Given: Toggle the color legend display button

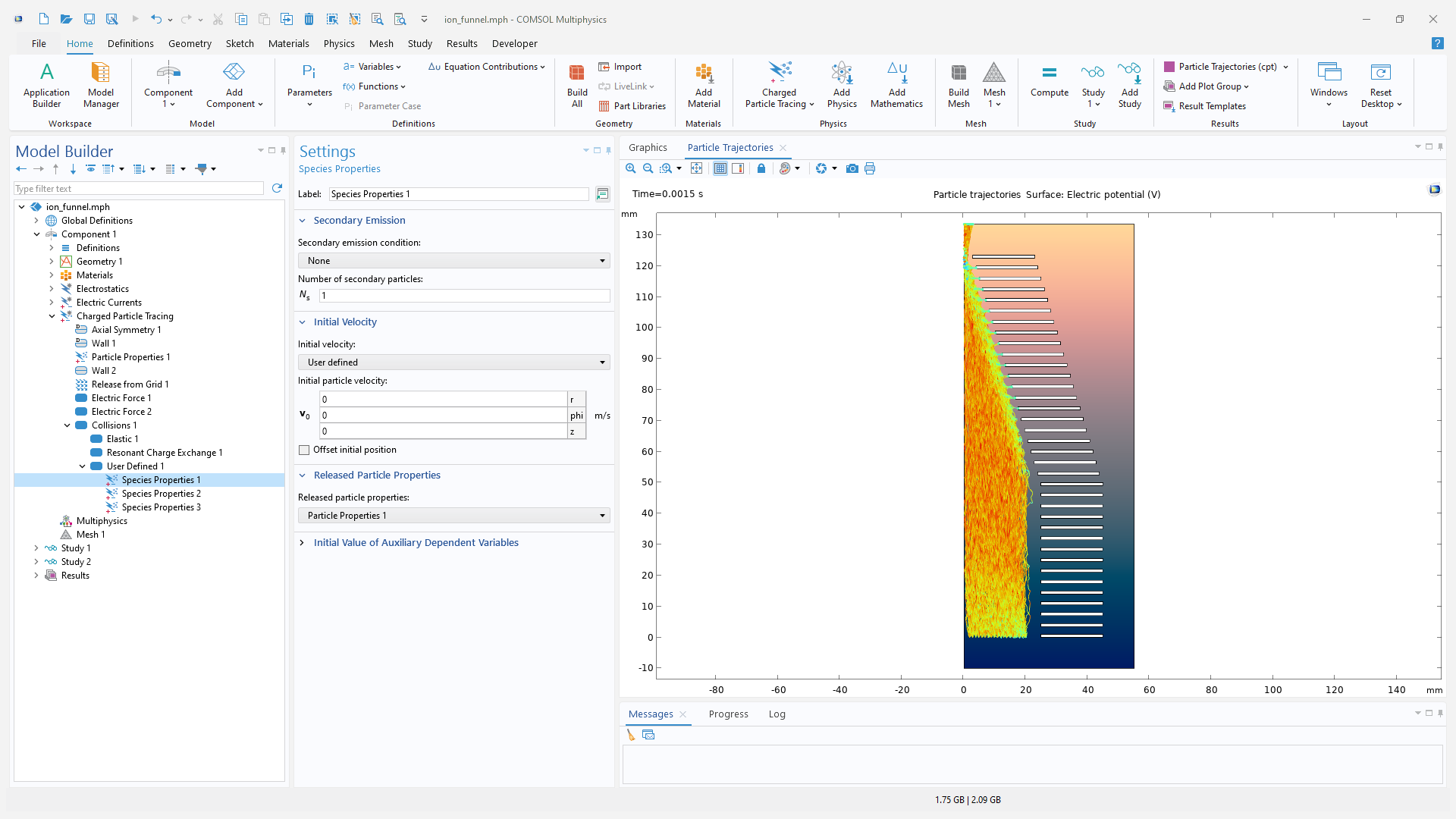Looking at the screenshot, I should (x=738, y=168).
